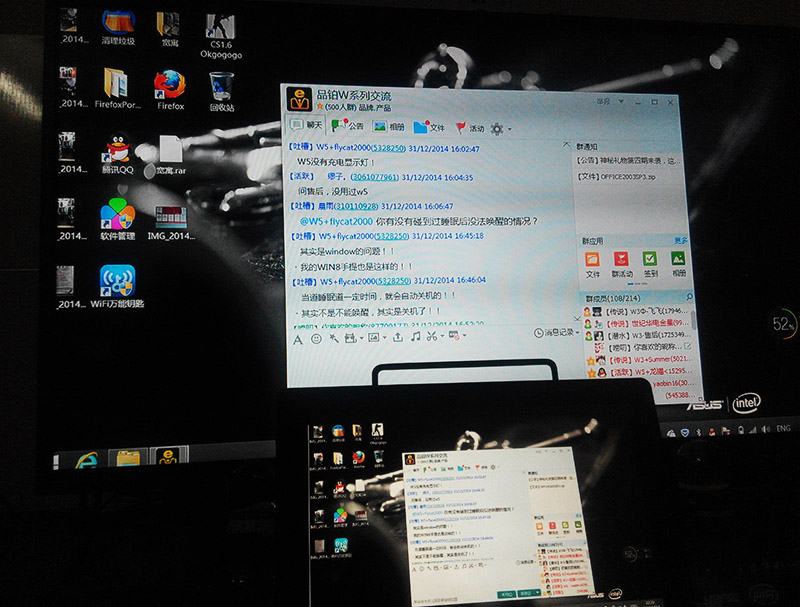
Task: Select the 【传说】 W3+Summer member row
Action: click(x=640, y=360)
